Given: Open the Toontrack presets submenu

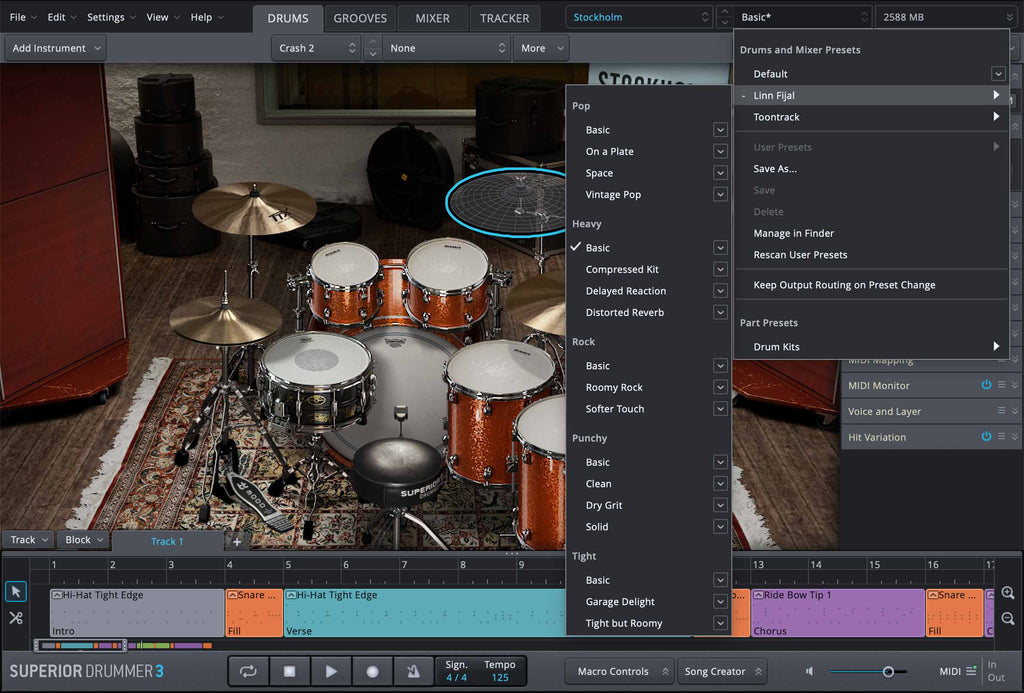Looking at the screenshot, I should (x=871, y=117).
